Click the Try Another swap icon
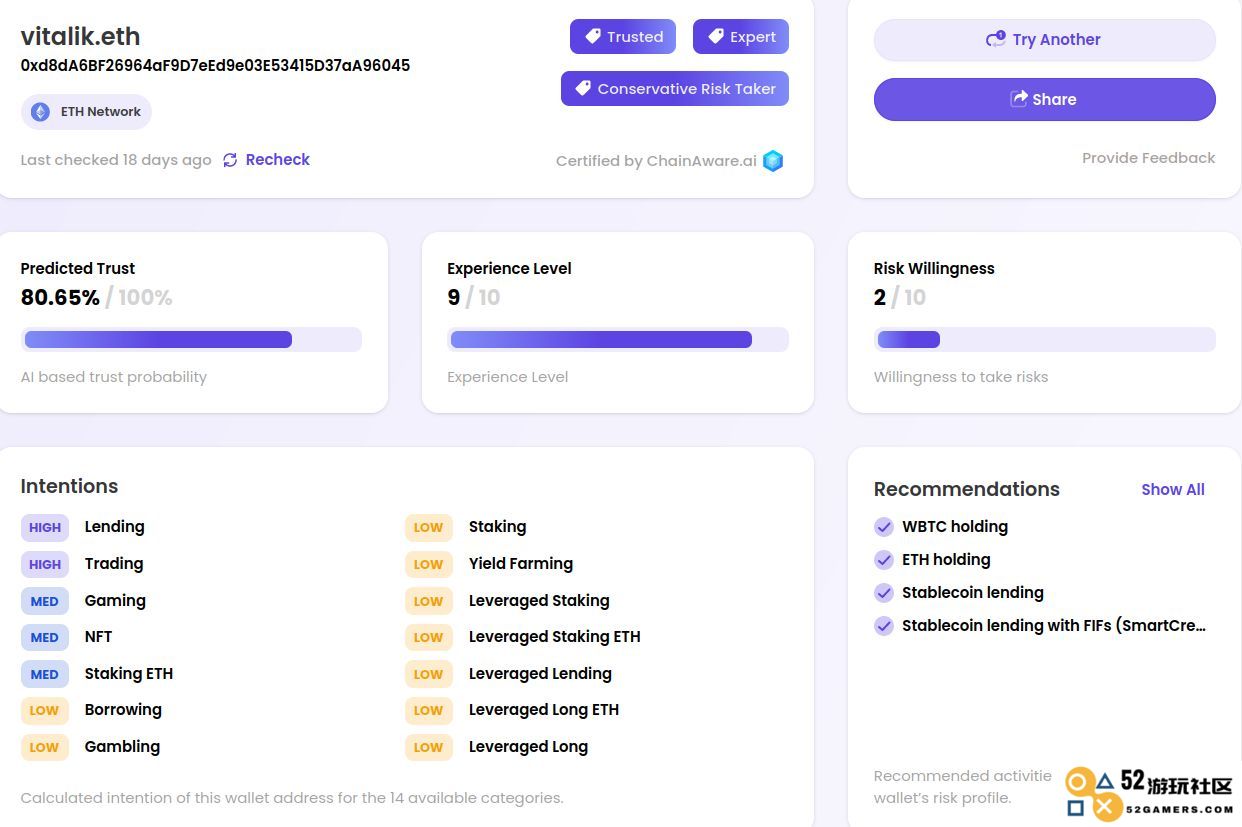 tap(995, 40)
